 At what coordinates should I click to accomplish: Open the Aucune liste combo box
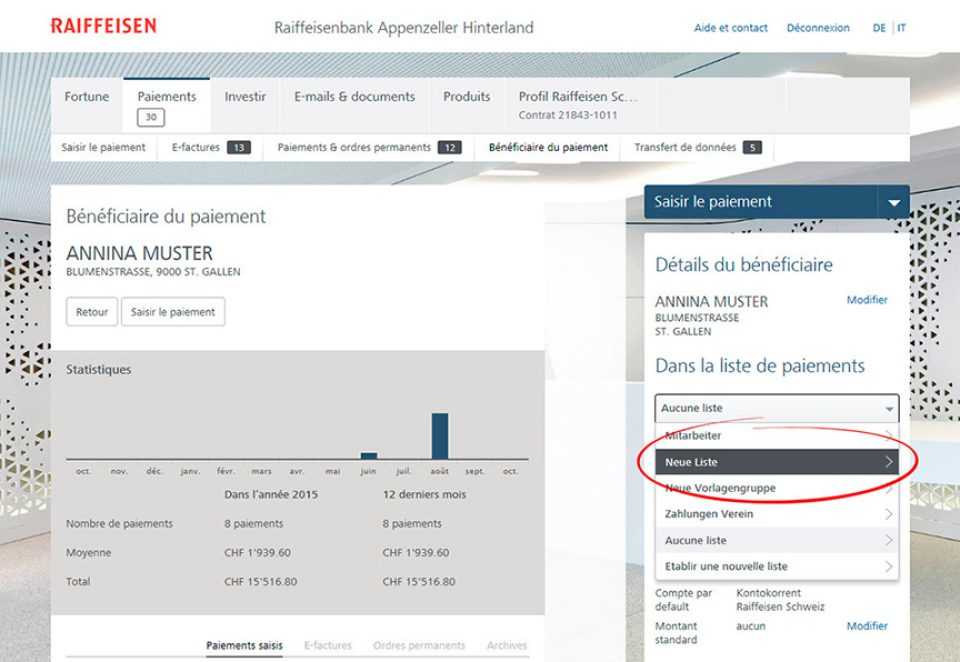(x=776, y=408)
